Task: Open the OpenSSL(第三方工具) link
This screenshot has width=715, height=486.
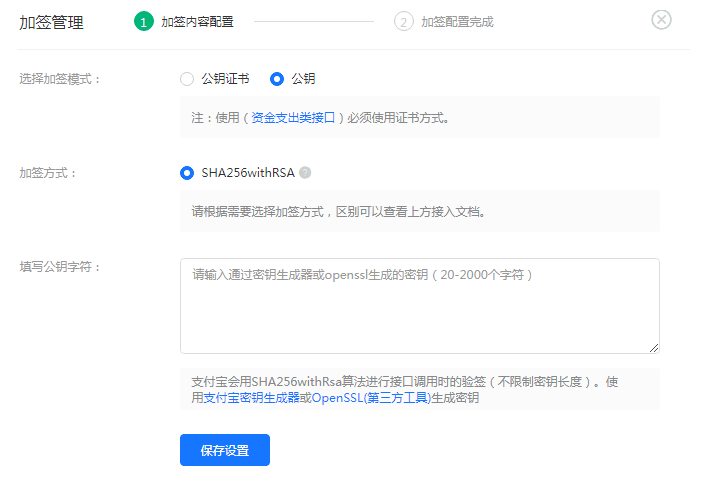Action: (x=371, y=398)
